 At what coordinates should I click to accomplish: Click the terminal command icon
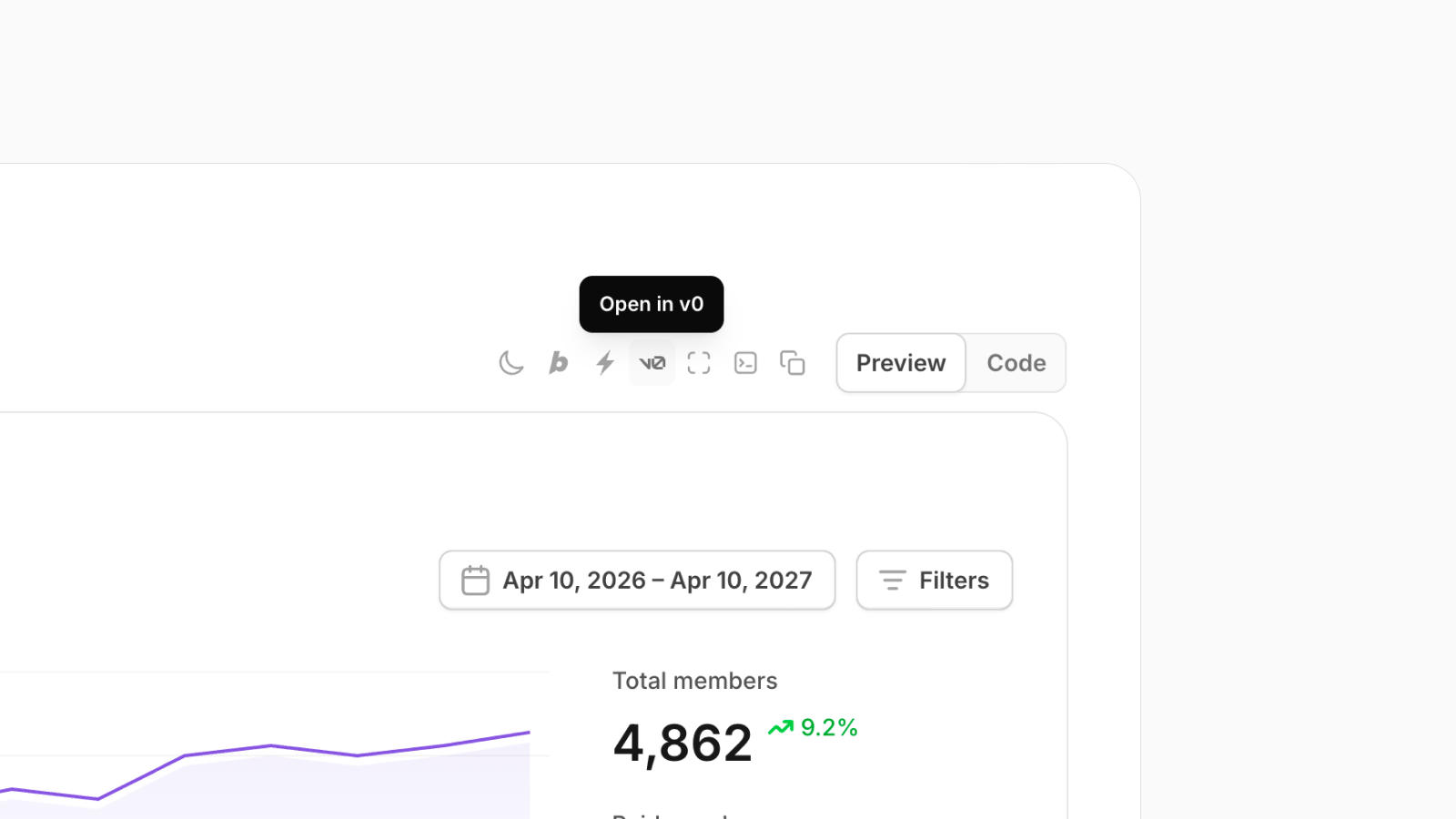tap(745, 363)
